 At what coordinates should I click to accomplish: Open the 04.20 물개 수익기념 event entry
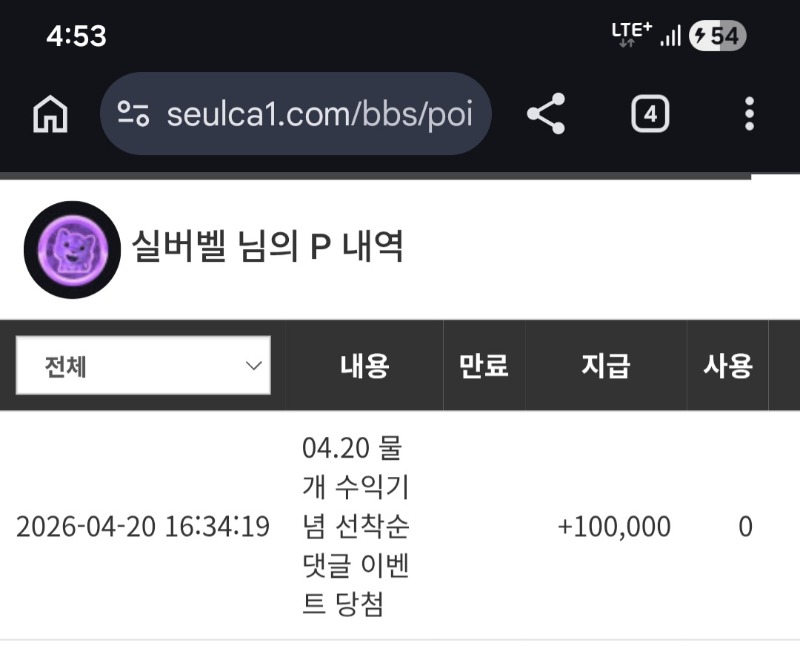click(356, 526)
